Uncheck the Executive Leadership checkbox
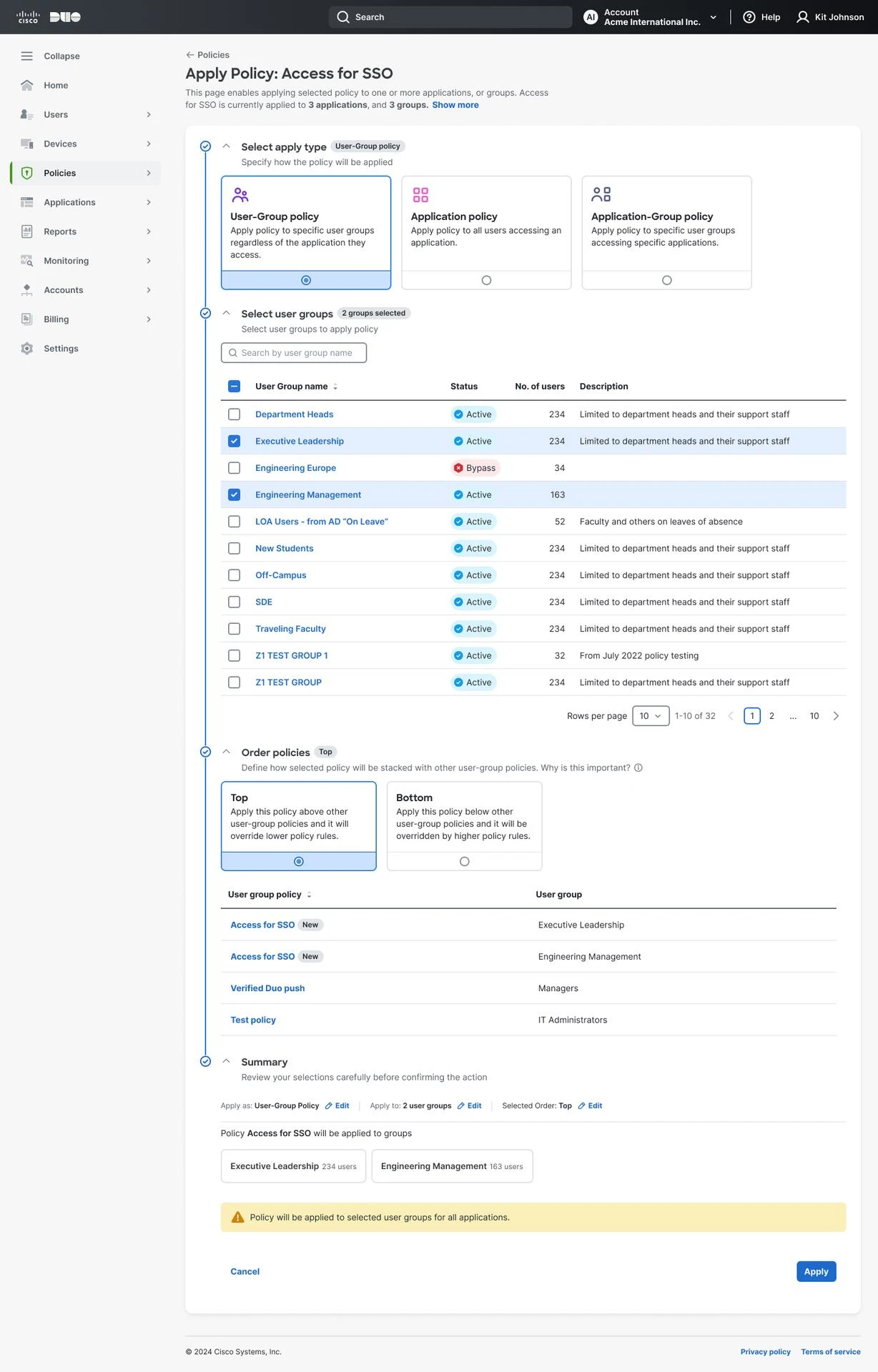Image resolution: width=878 pixels, height=1372 pixels. click(x=234, y=442)
